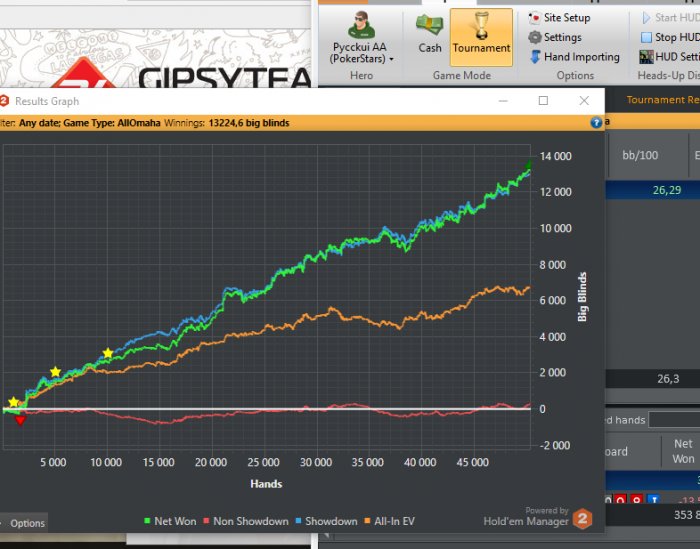Click the green triangle marker at graph peak
Screen dimensions: 700x549
(x=529, y=164)
